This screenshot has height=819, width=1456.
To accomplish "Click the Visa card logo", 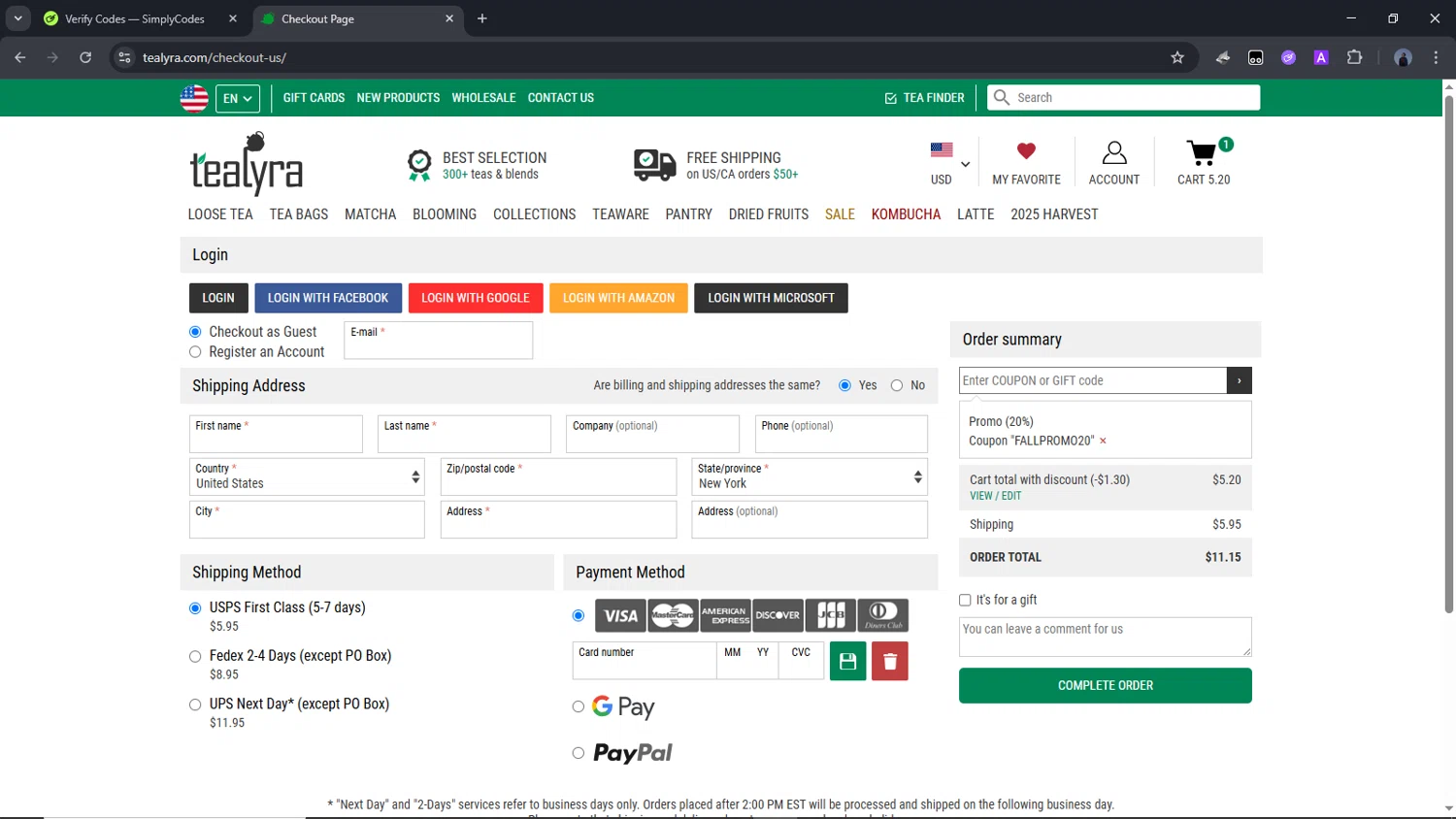I will [620, 615].
